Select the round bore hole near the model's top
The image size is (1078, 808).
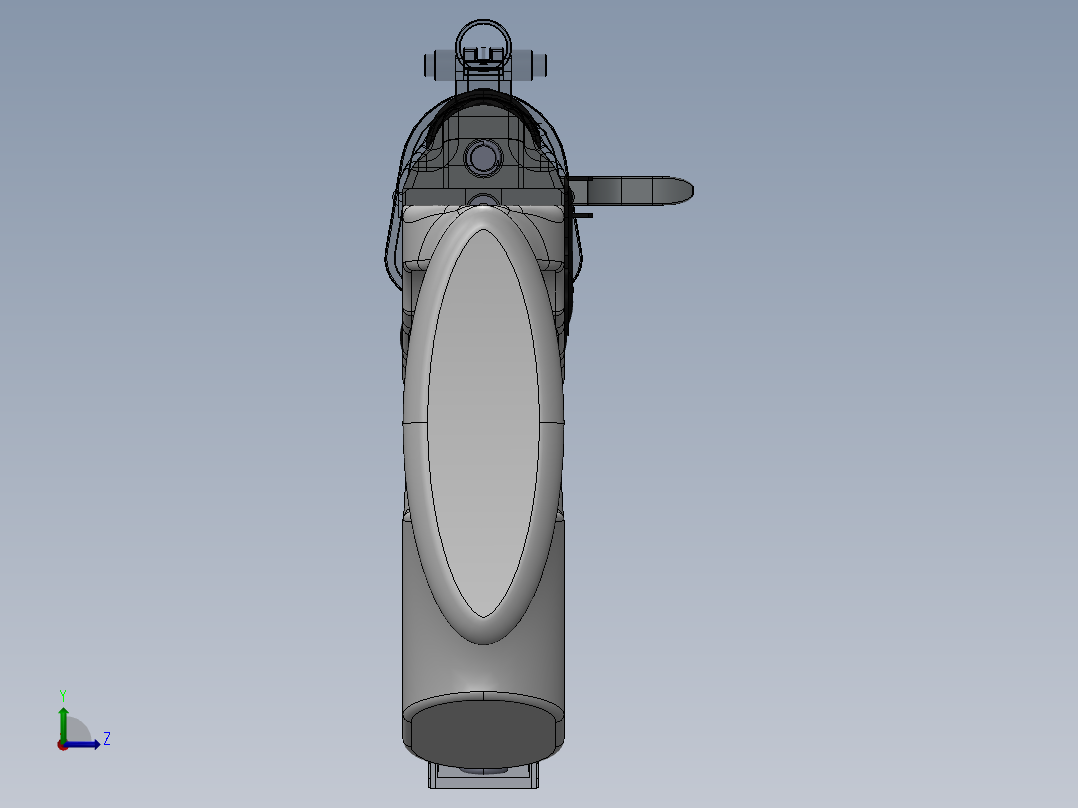(x=483, y=157)
